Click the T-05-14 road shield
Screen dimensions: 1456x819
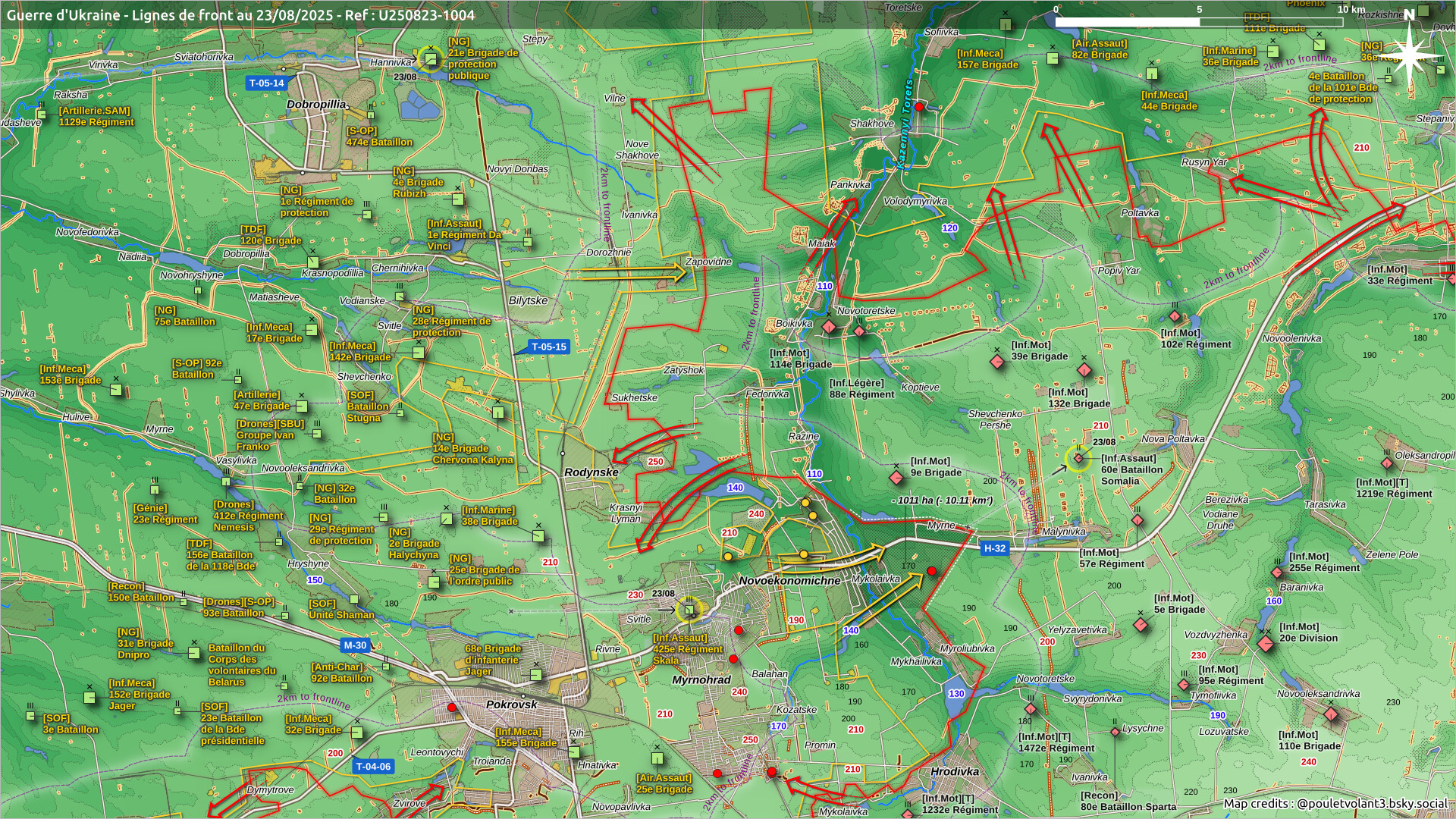click(266, 83)
